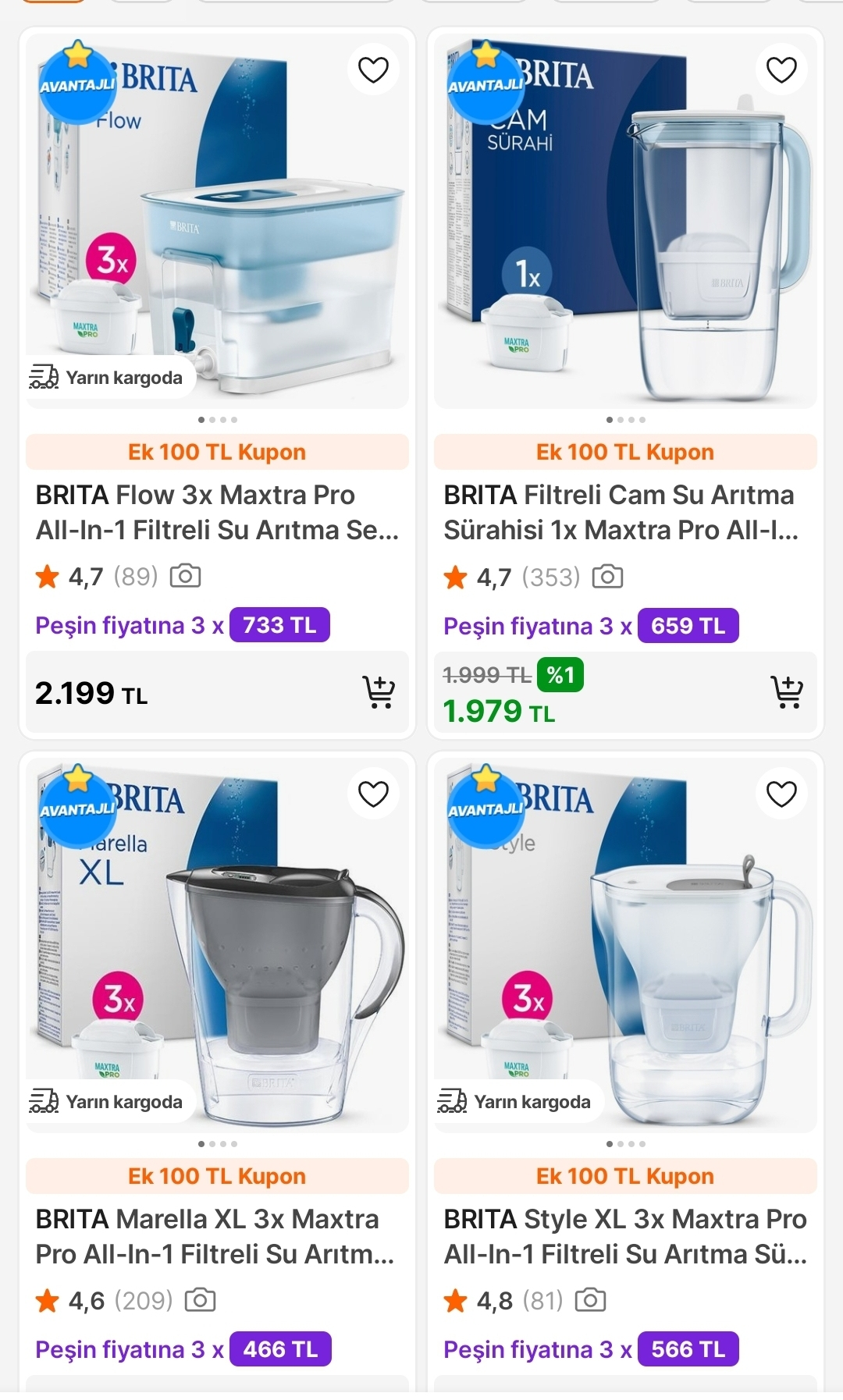Open camera reviews for Marella XL
Viewport: 843px width, 1400px height.
(200, 1301)
